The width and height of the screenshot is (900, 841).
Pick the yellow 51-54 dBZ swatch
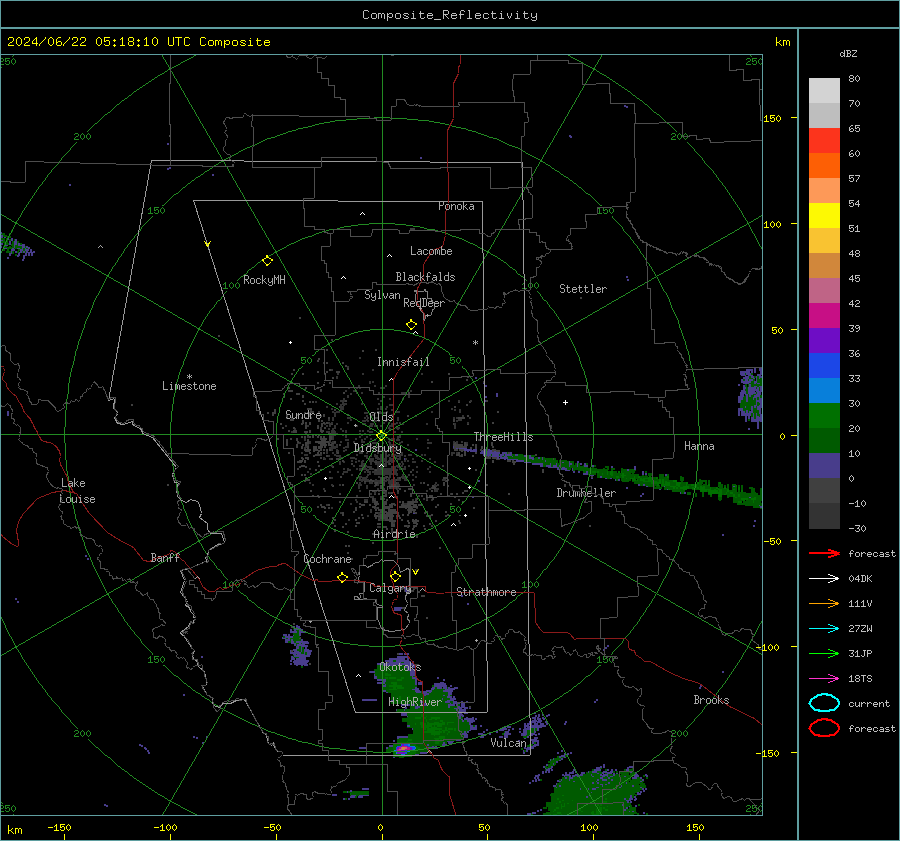(x=824, y=216)
